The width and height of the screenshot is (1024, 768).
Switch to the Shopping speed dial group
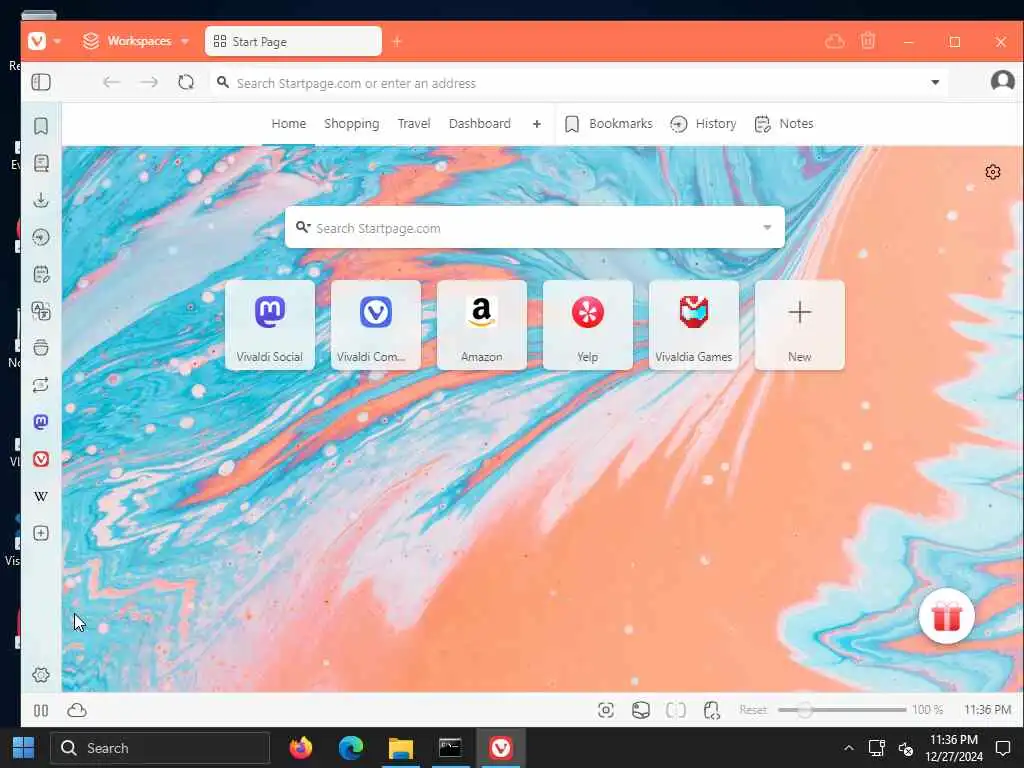pos(351,123)
